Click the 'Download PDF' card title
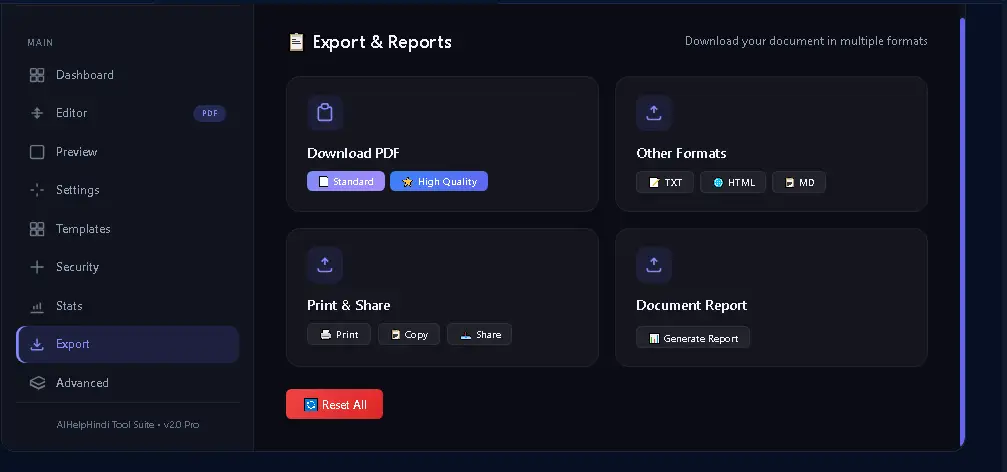This screenshot has width=1007, height=472. (x=353, y=153)
